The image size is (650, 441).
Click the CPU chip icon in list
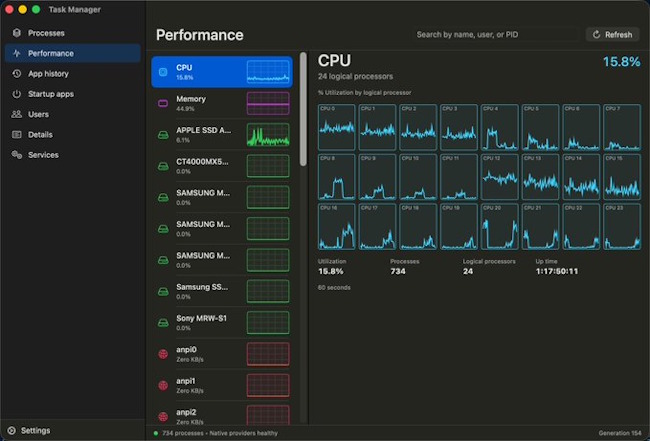[163, 72]
